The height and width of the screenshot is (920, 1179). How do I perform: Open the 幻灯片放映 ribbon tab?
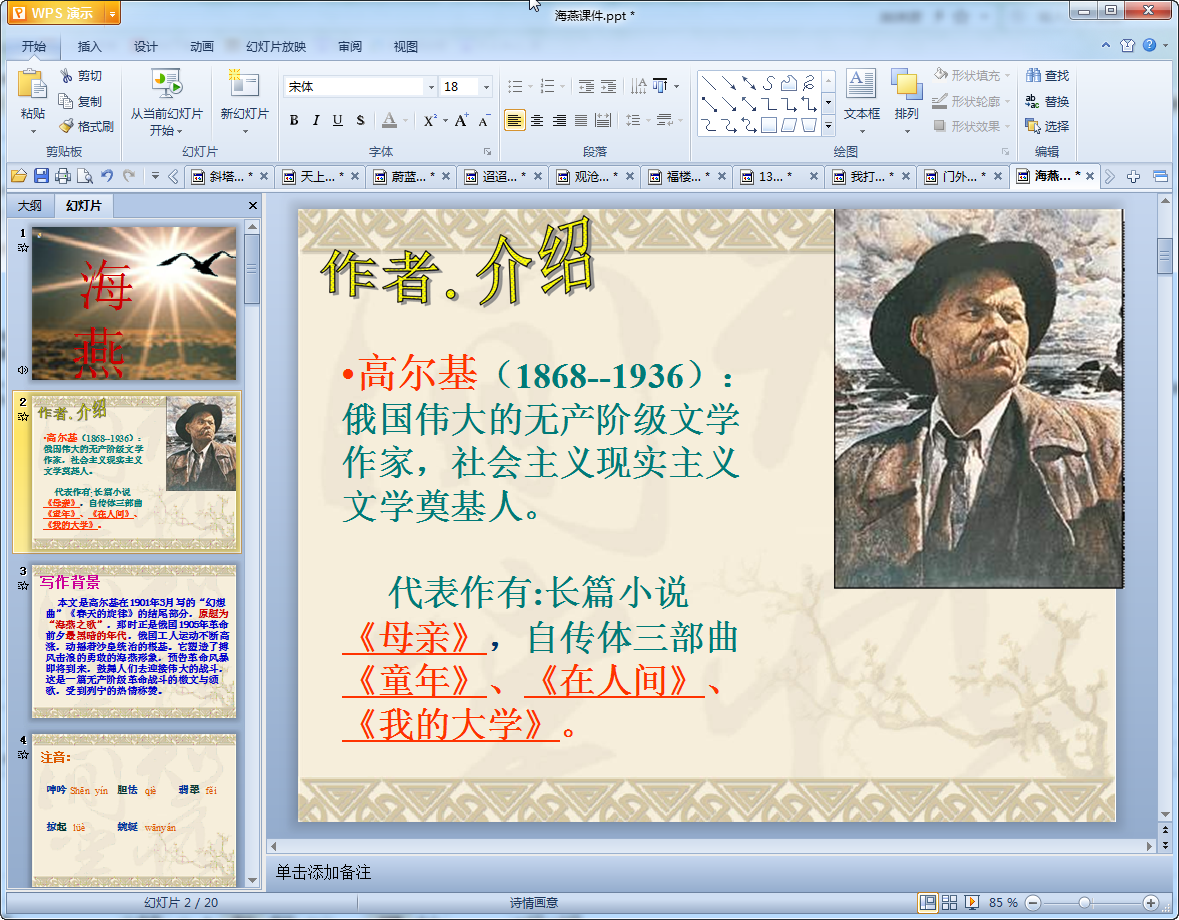(x=276, y=47)
